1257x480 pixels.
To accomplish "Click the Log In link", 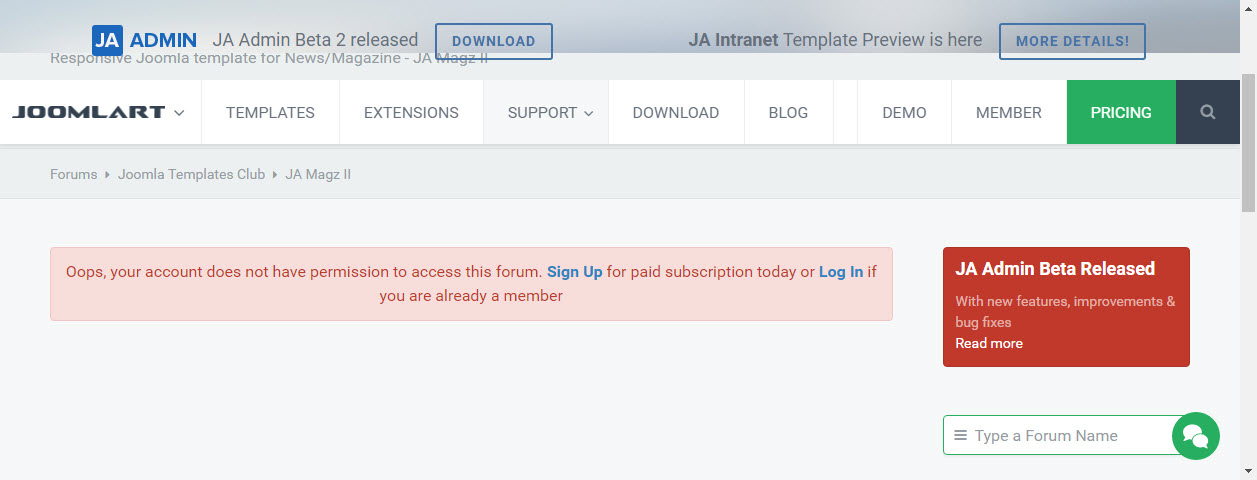I will [x=840, y=272].
